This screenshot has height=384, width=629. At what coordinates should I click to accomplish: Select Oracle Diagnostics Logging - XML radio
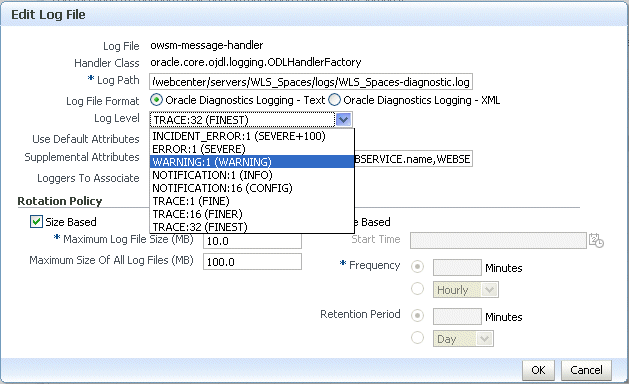[334, 100]
